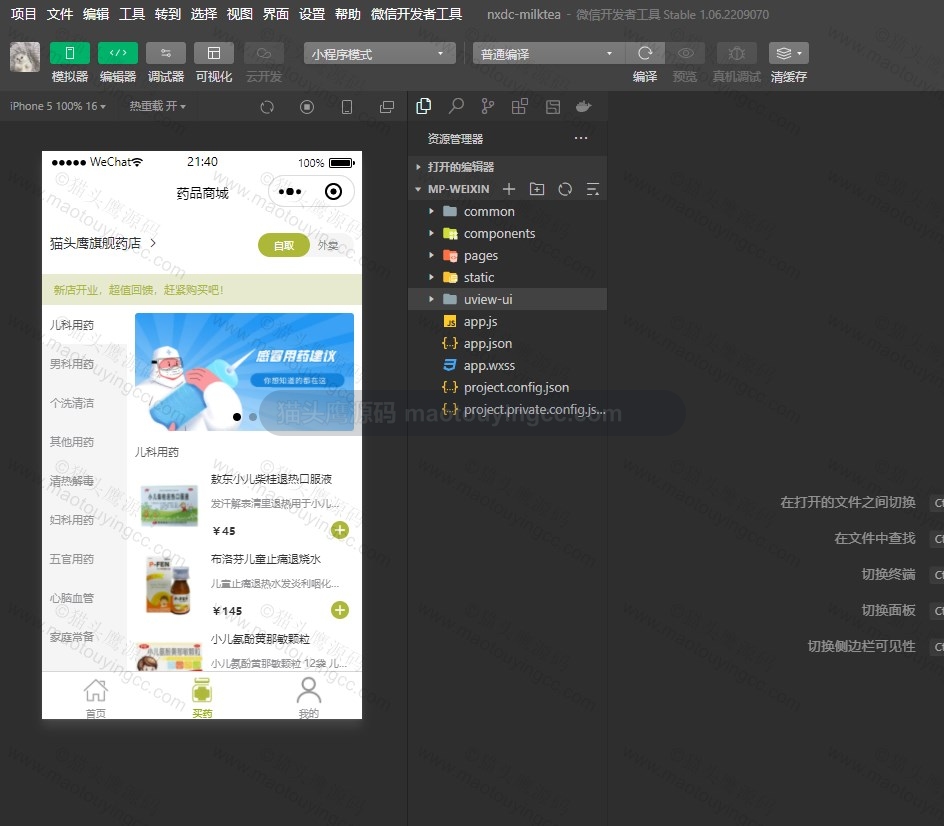Select the 自取 pickup toggle
The height and width of the screenshot is (826, 944).
284,245
